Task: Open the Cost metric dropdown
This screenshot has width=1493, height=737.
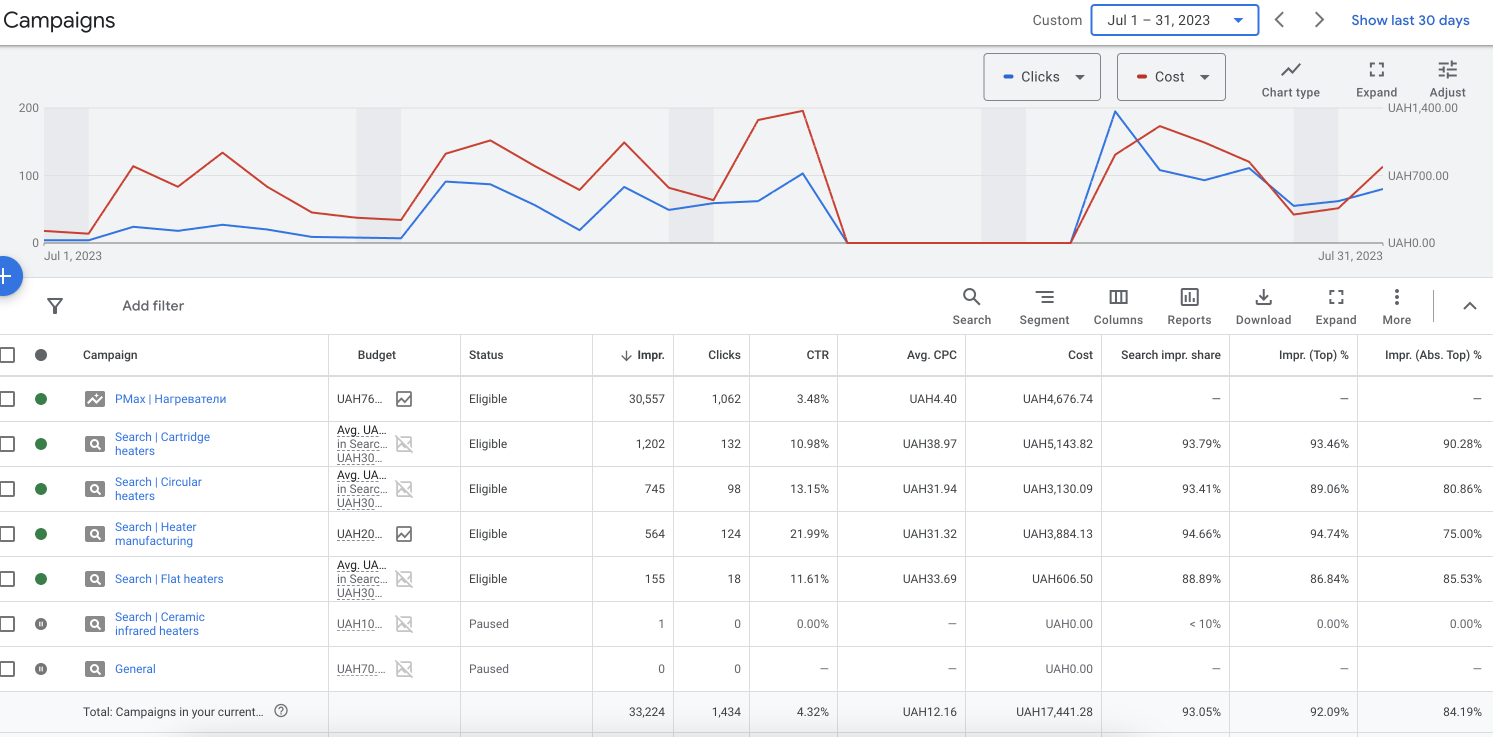Action: [1170, 77]
